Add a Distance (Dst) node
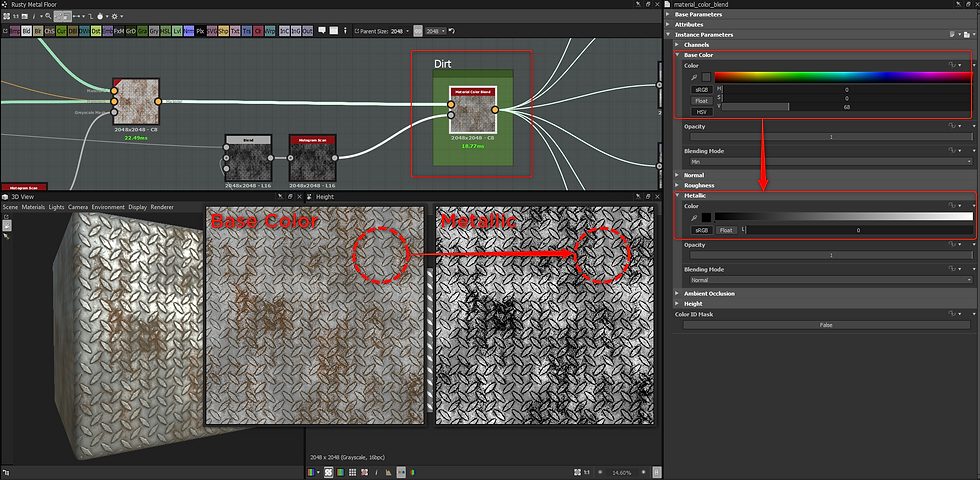Image resolution: width=980 pixels, height=480 pixels. [x=96, y=31]
